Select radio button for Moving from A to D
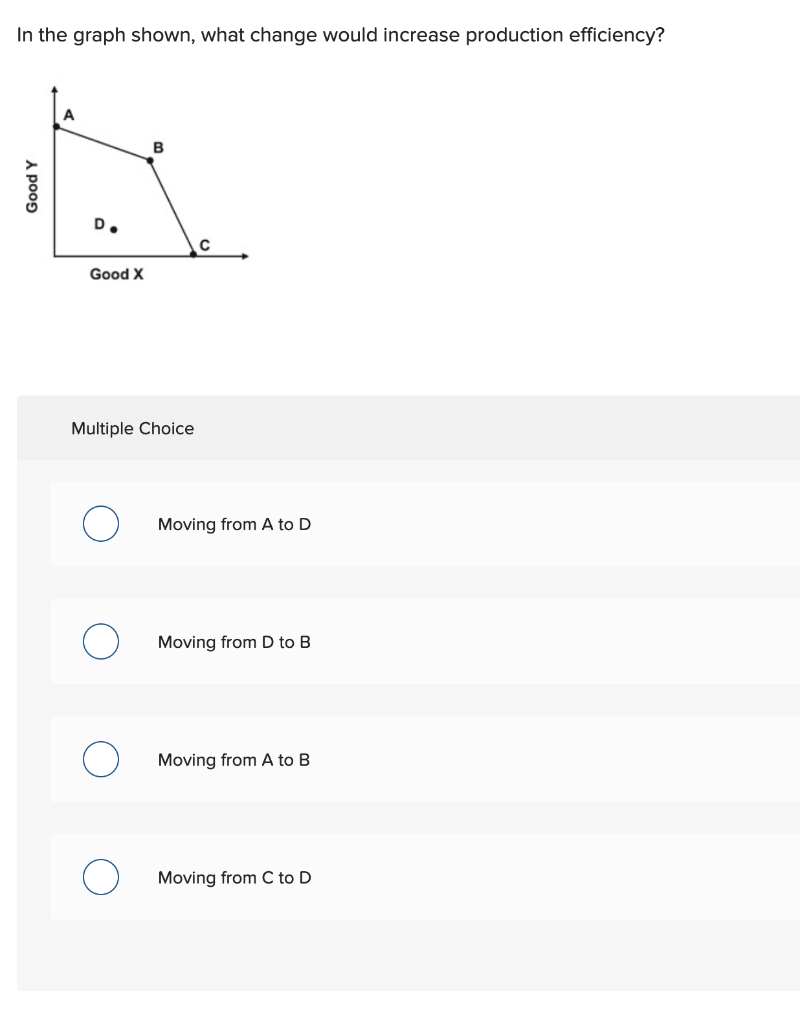This screenshot has width=800, height=1024. click(x=100, y=524)
